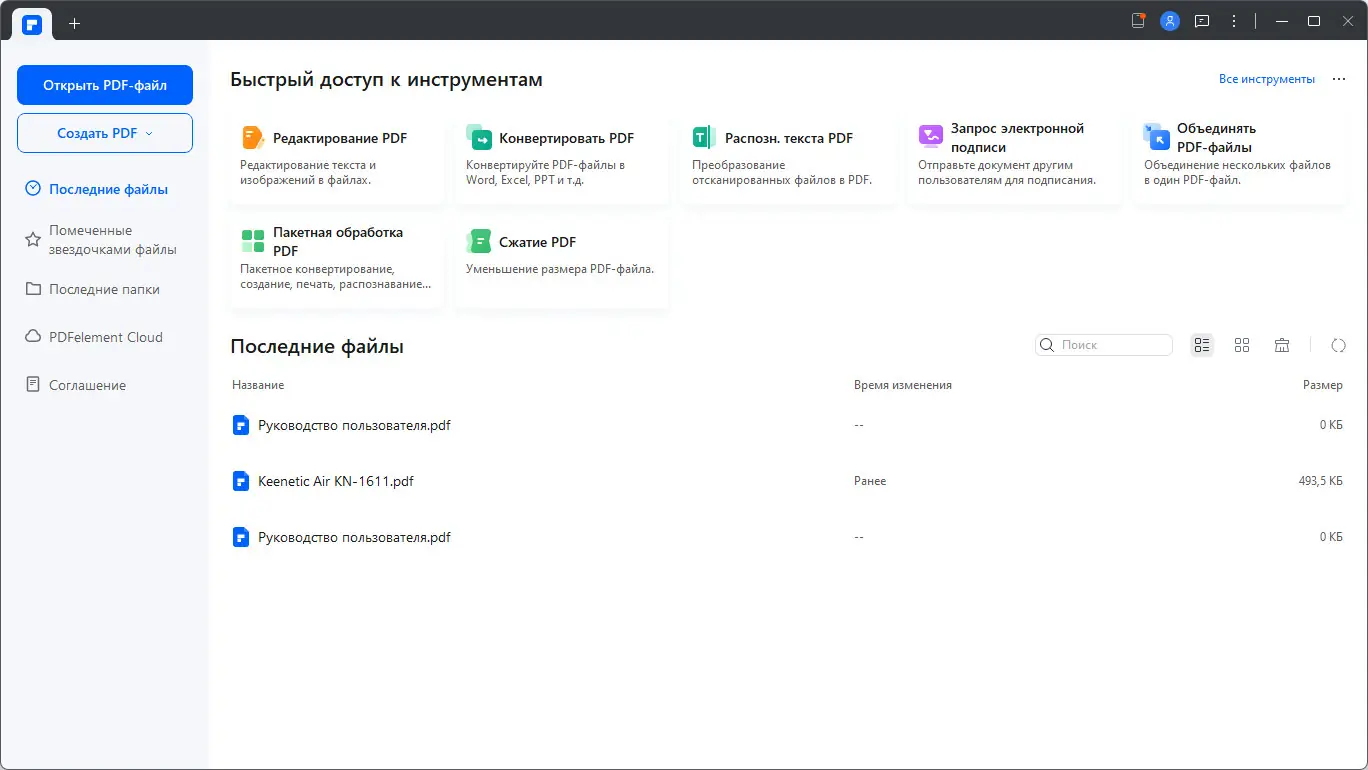Open the ellipsis menu next to Все инструменты
Screen dimensions: 1368x770
pos(1338,78)
